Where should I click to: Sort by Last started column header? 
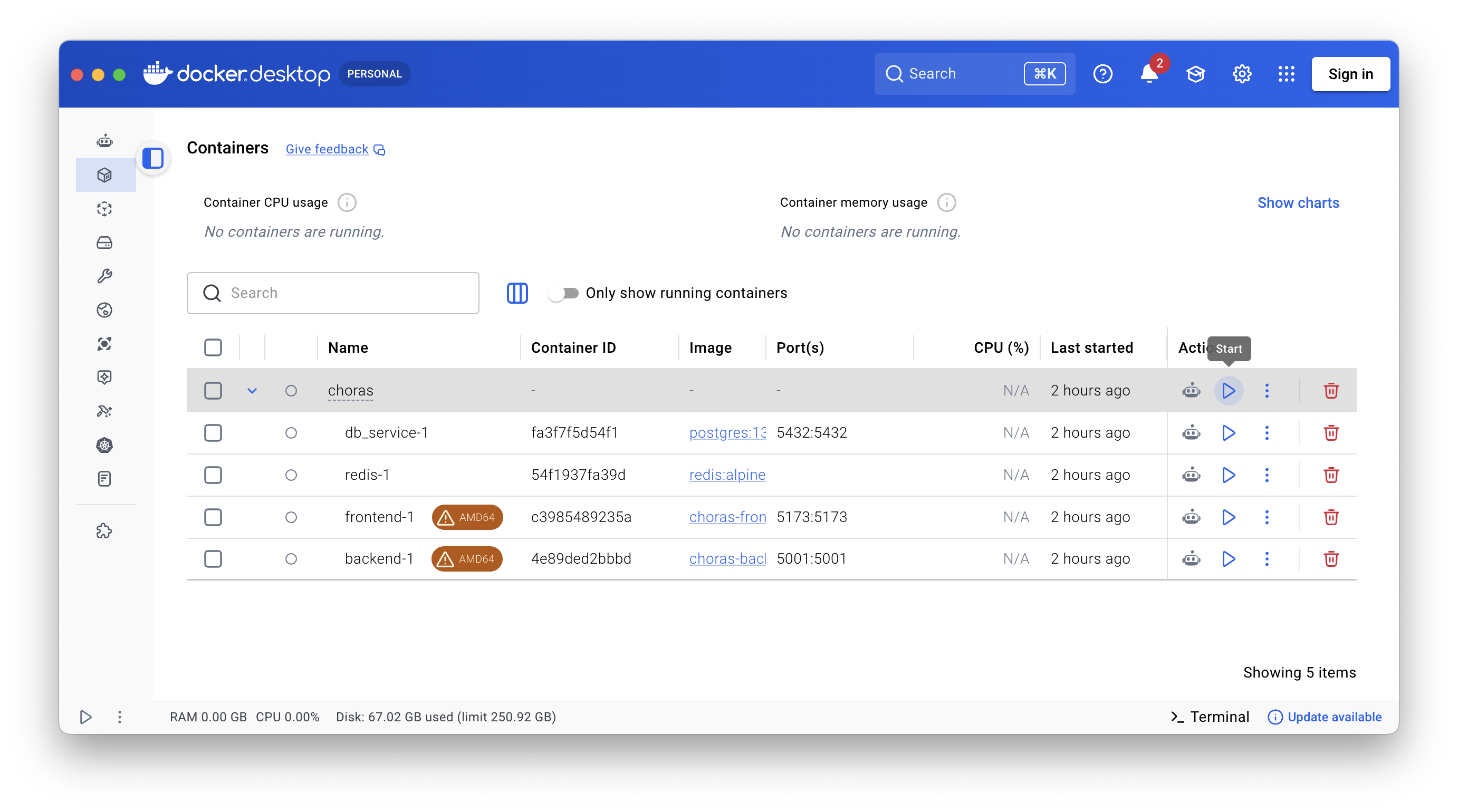click(1092, 347)
